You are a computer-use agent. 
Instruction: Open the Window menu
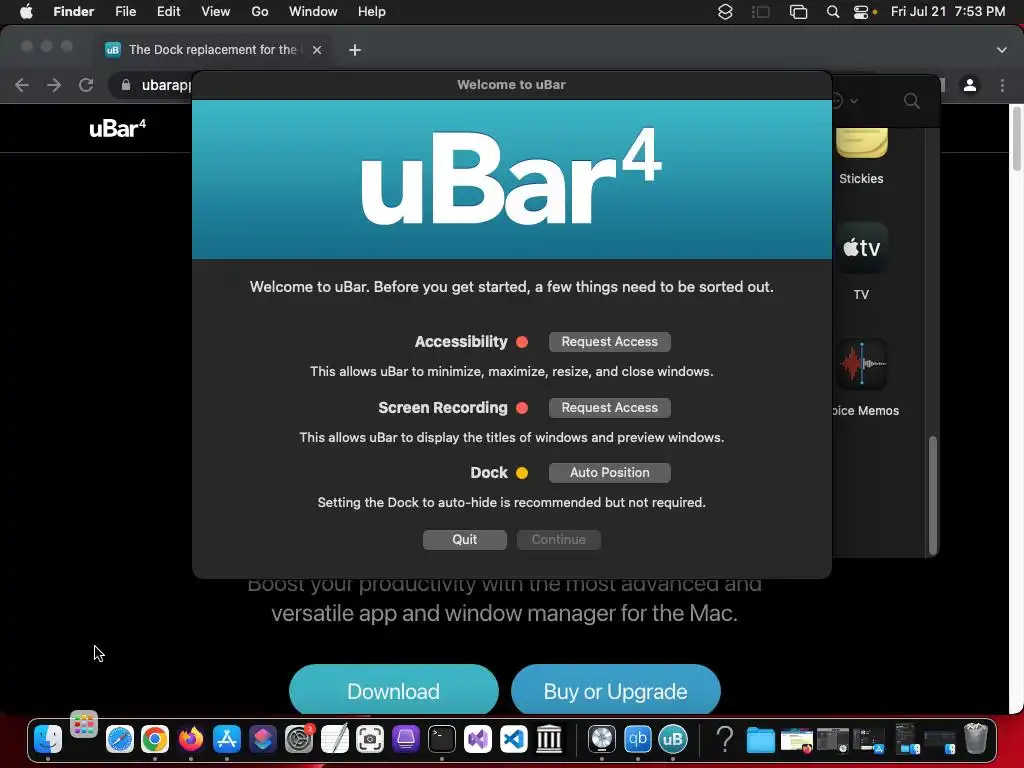pos(313,12)
